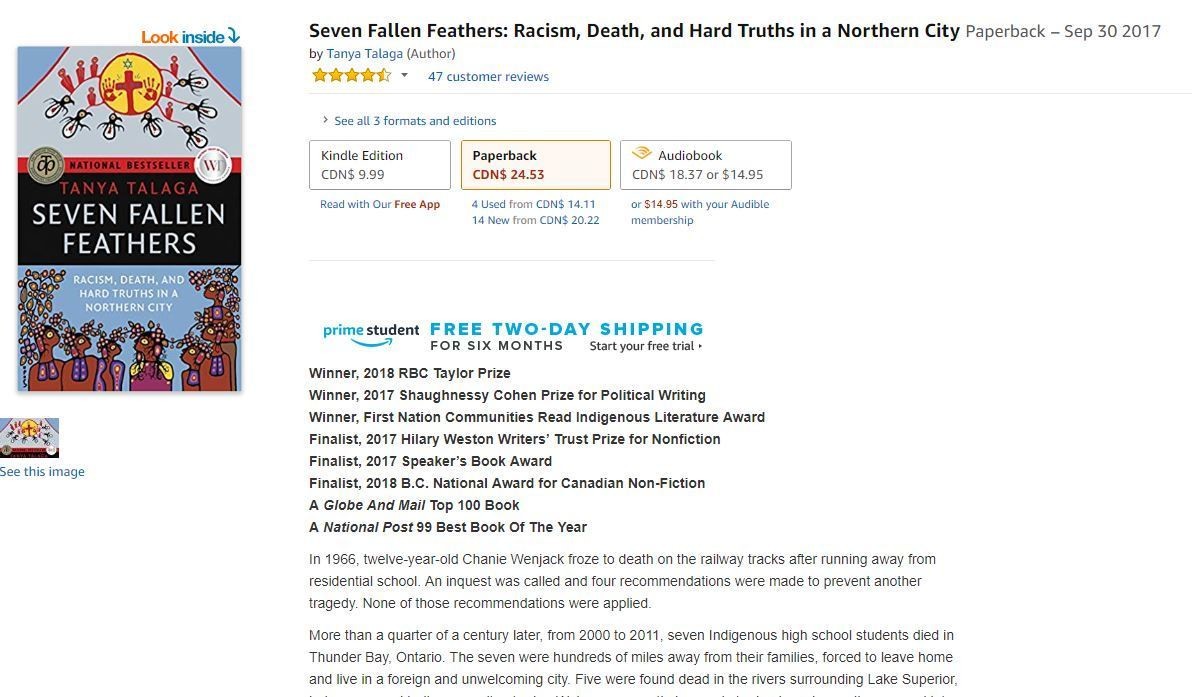
Task: Open the rating breakdown dropdown arrow
Action: 404,75
